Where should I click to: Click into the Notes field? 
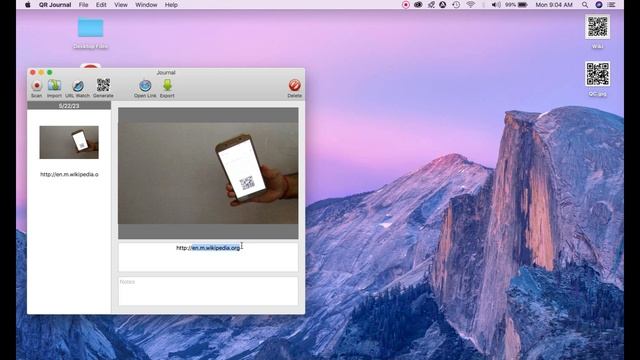208,291
